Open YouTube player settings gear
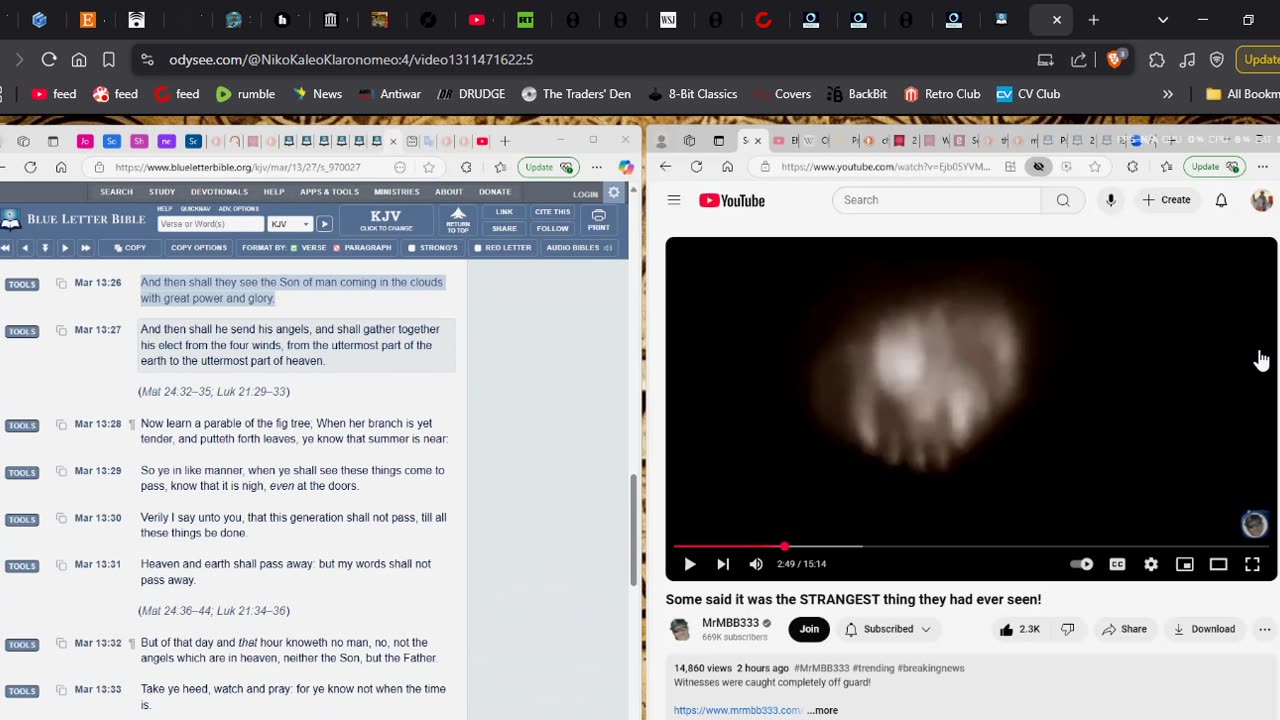 (1151, 564)
